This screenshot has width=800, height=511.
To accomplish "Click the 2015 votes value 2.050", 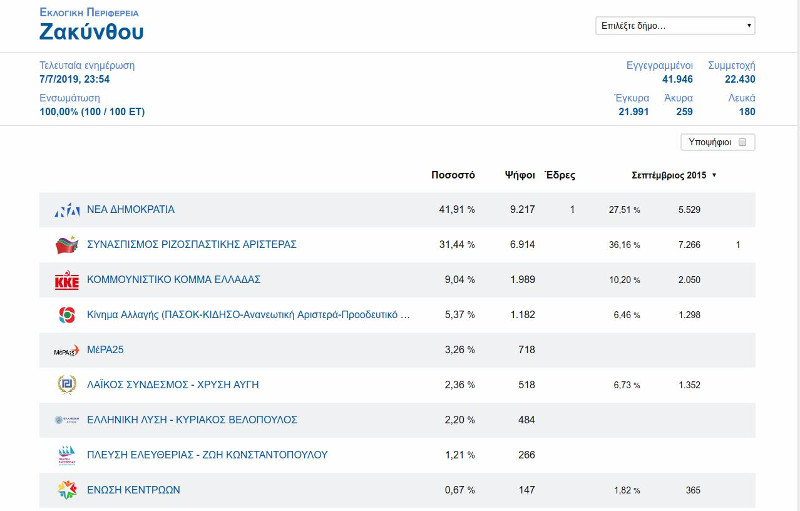I will (x=689, y=280).
